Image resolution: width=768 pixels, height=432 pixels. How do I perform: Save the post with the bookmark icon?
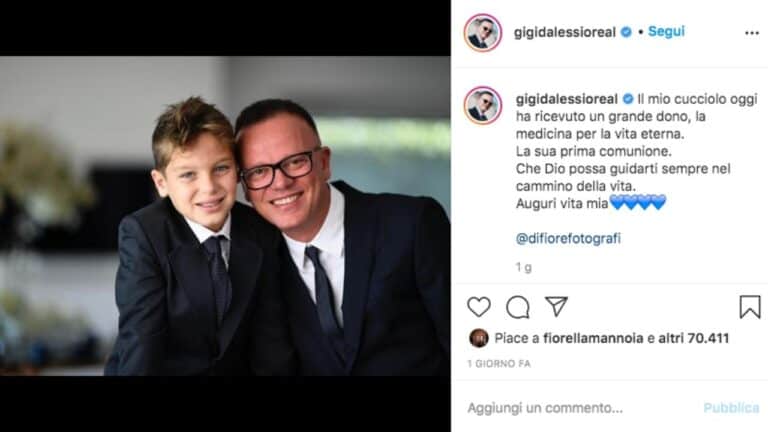point(750,307)
